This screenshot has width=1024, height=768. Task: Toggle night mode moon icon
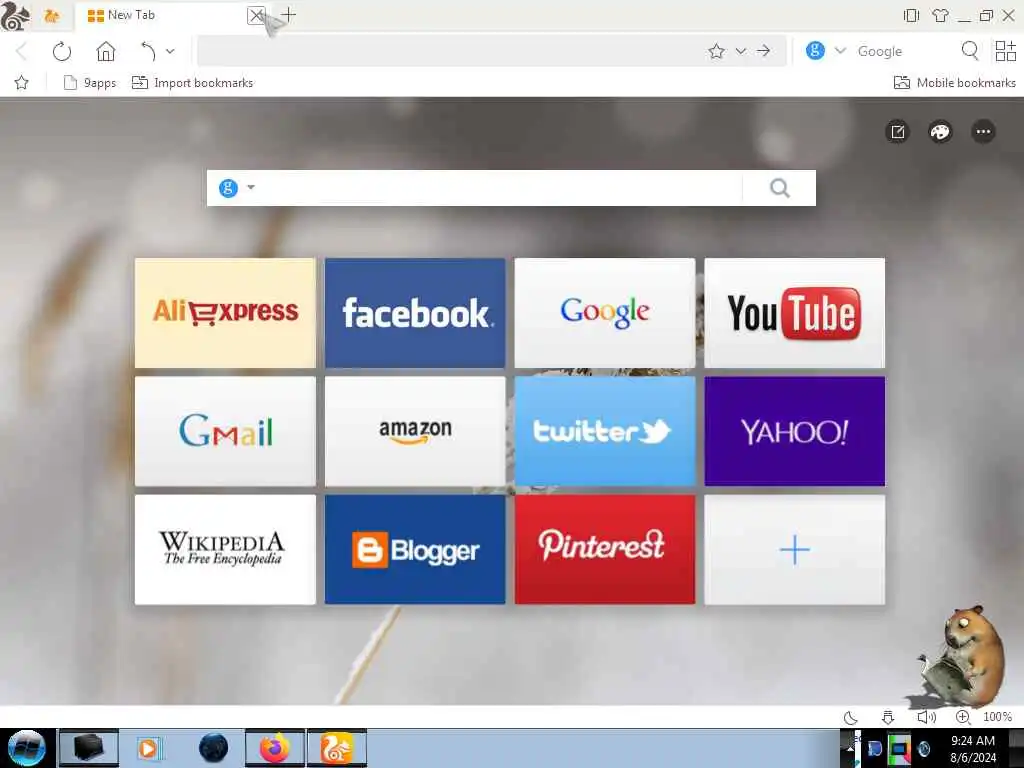pos(850,717)
